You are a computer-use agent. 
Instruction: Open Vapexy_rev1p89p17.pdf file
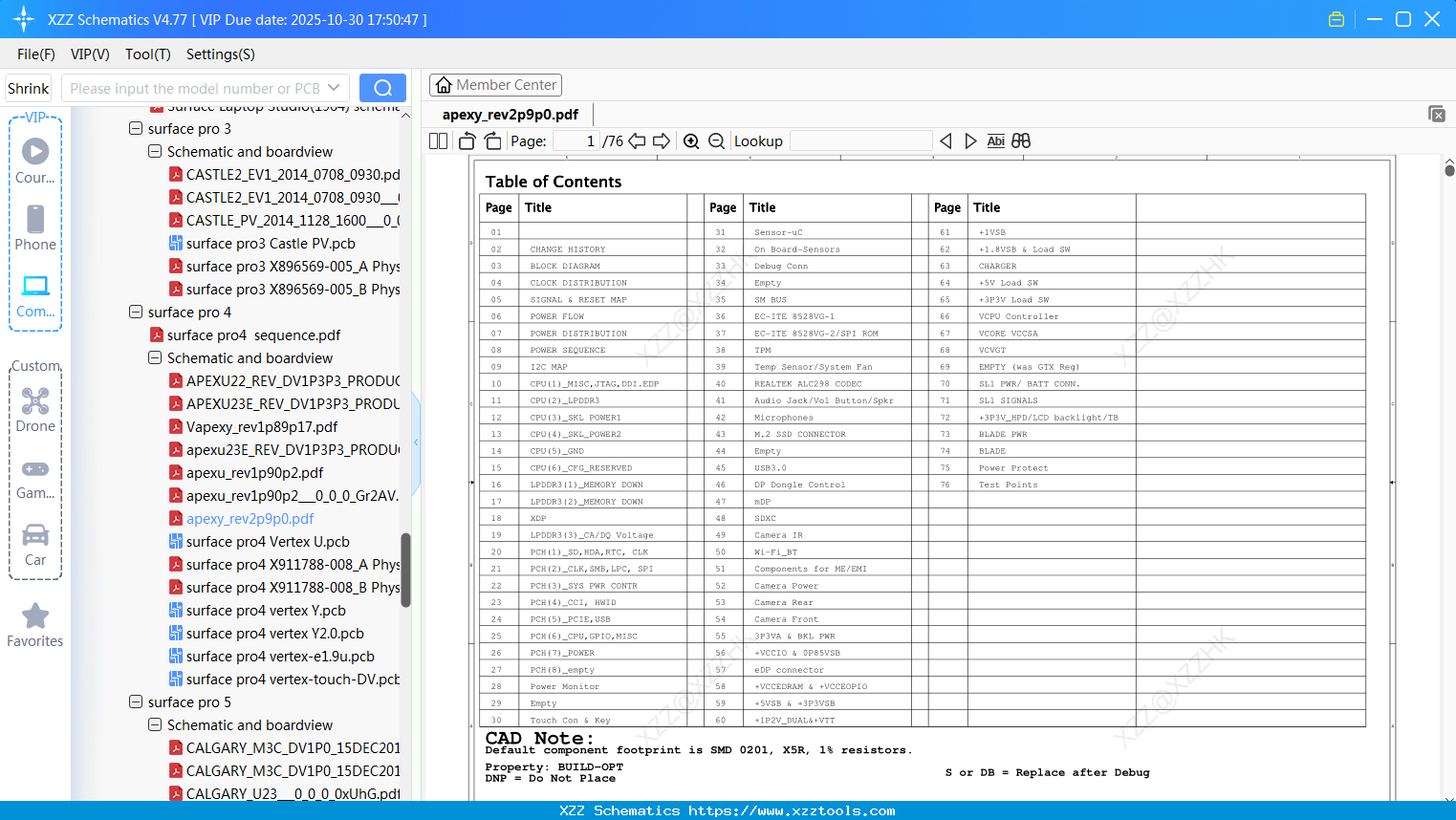262,426
